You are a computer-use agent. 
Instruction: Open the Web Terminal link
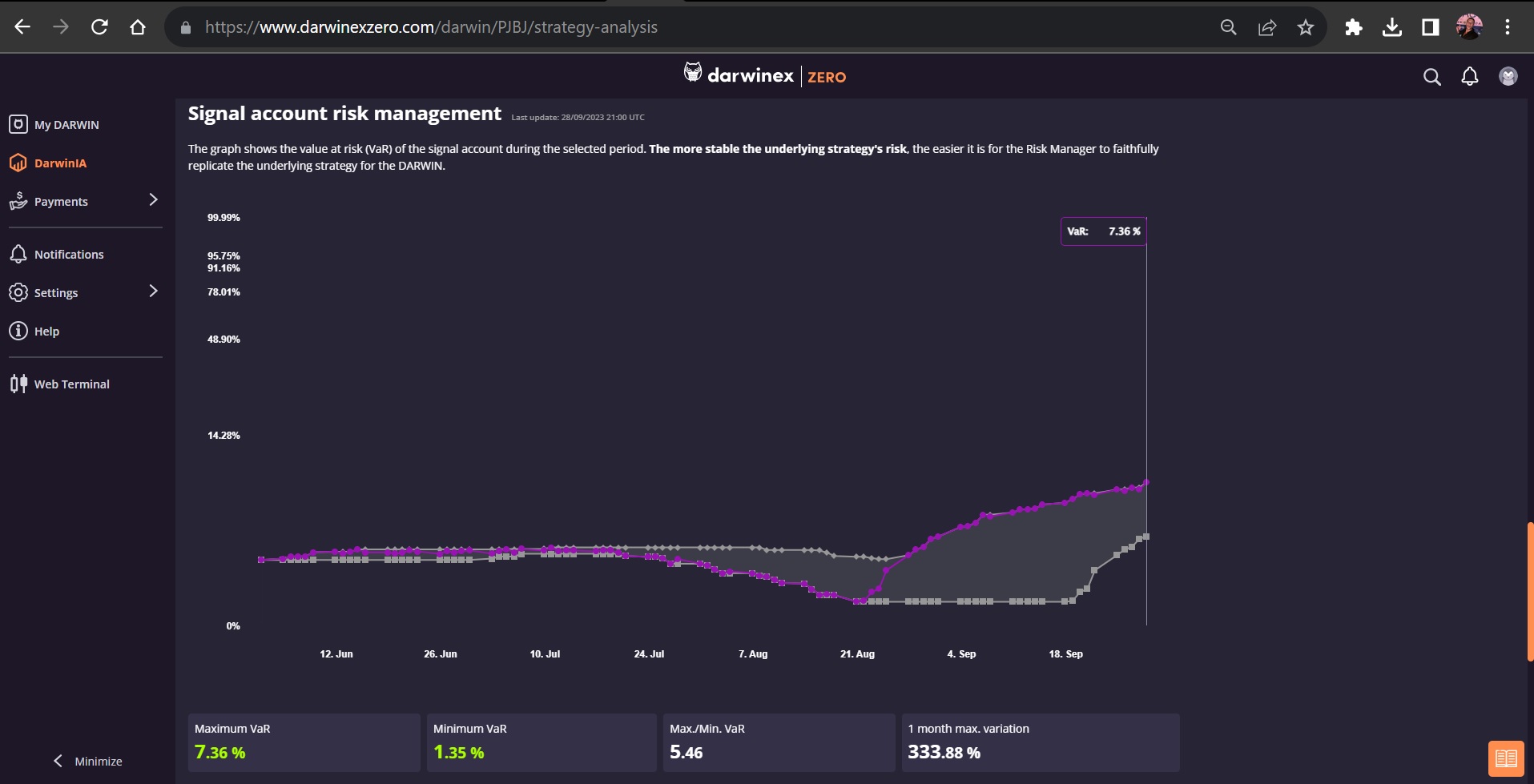[x=71, y=384]
